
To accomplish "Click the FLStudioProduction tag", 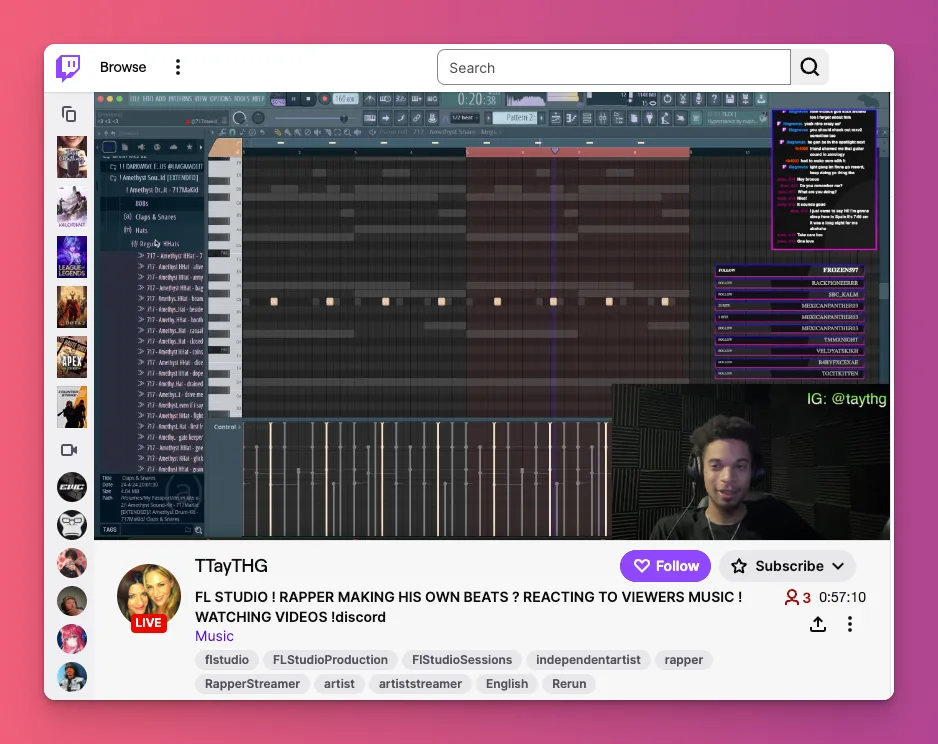I will tap(330, 660).
